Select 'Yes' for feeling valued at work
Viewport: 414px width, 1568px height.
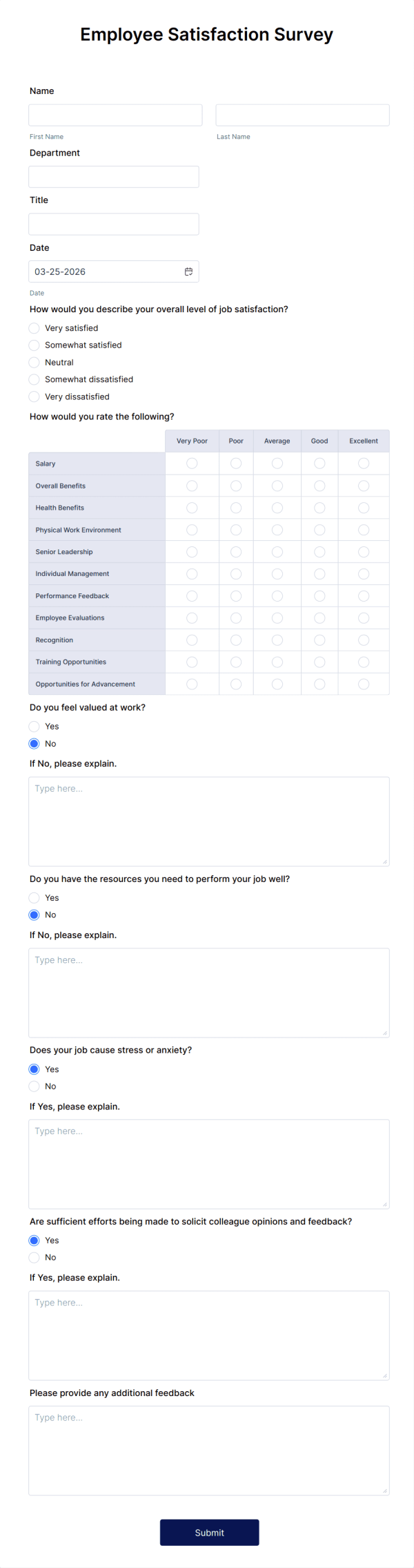tap(34, 727)
